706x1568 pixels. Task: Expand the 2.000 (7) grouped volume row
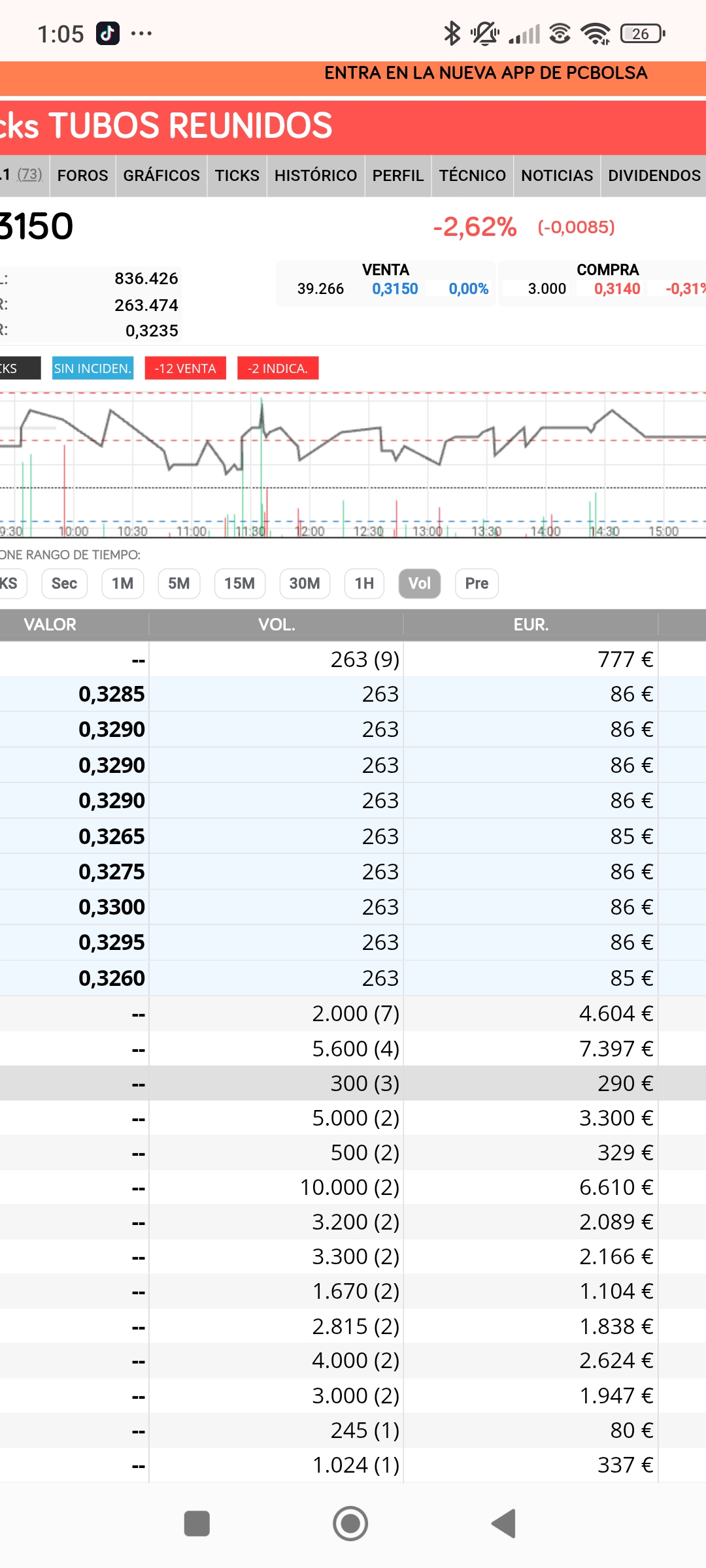[353, 1013]
